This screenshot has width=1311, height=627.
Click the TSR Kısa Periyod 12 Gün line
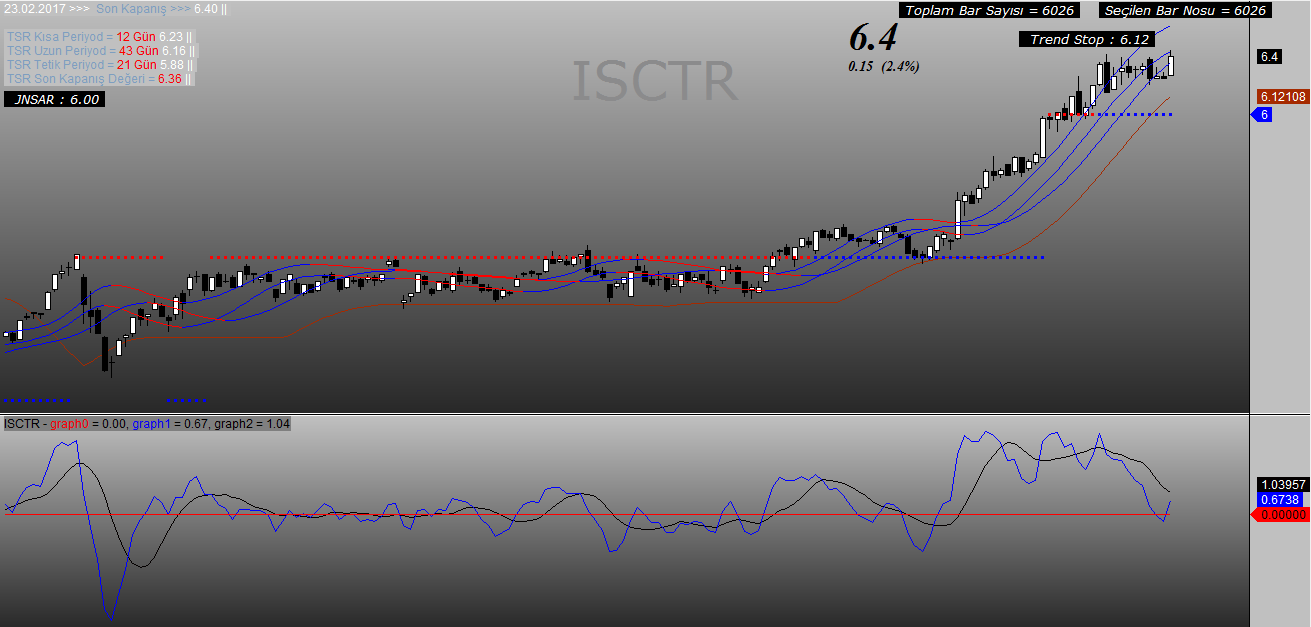(100, 37)
